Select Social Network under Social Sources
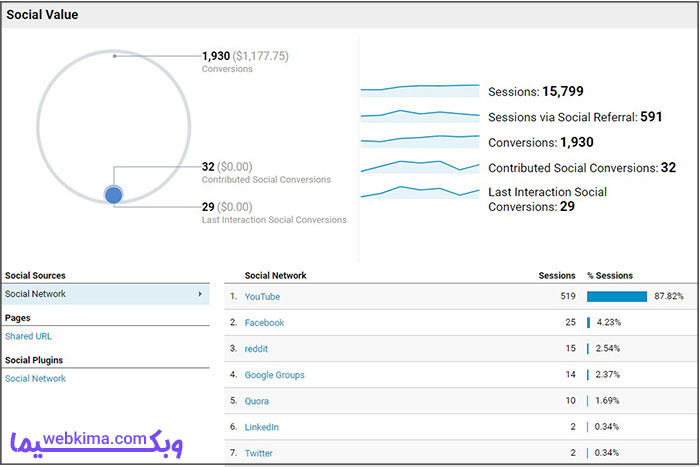The width and height of the screenshot is (700, 467). click(105, 294)
